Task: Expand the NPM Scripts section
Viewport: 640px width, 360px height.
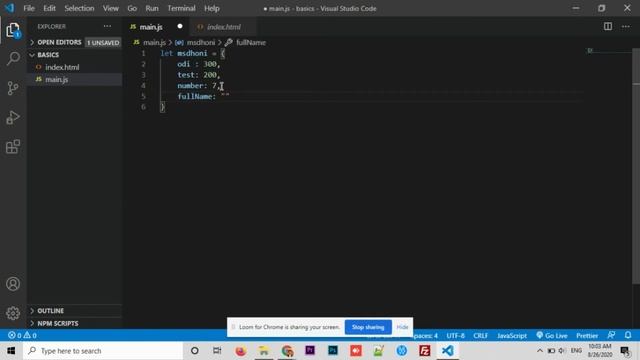Action: [75, 323]
